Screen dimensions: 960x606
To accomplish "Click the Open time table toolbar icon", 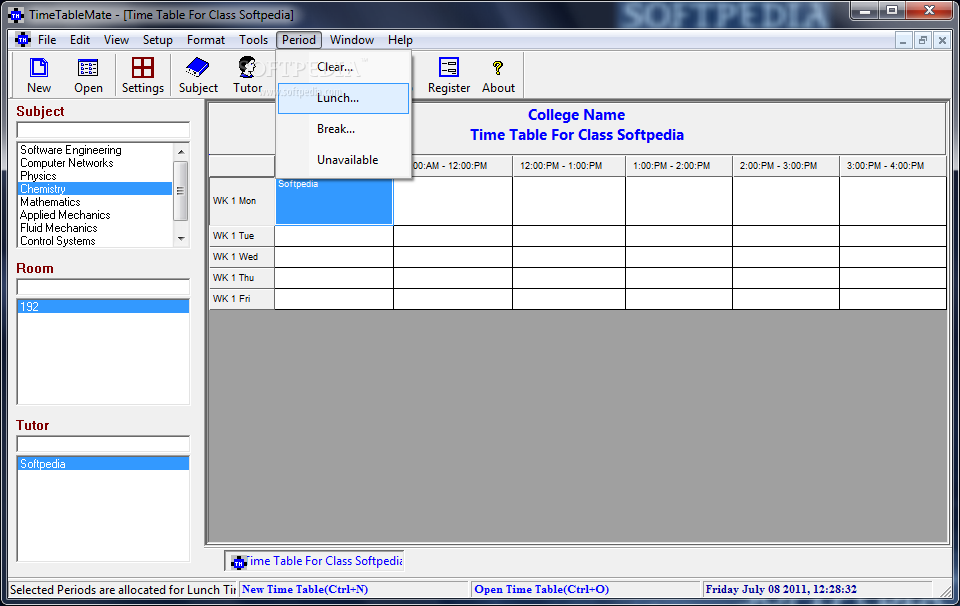I will click(x=88, y=67).
